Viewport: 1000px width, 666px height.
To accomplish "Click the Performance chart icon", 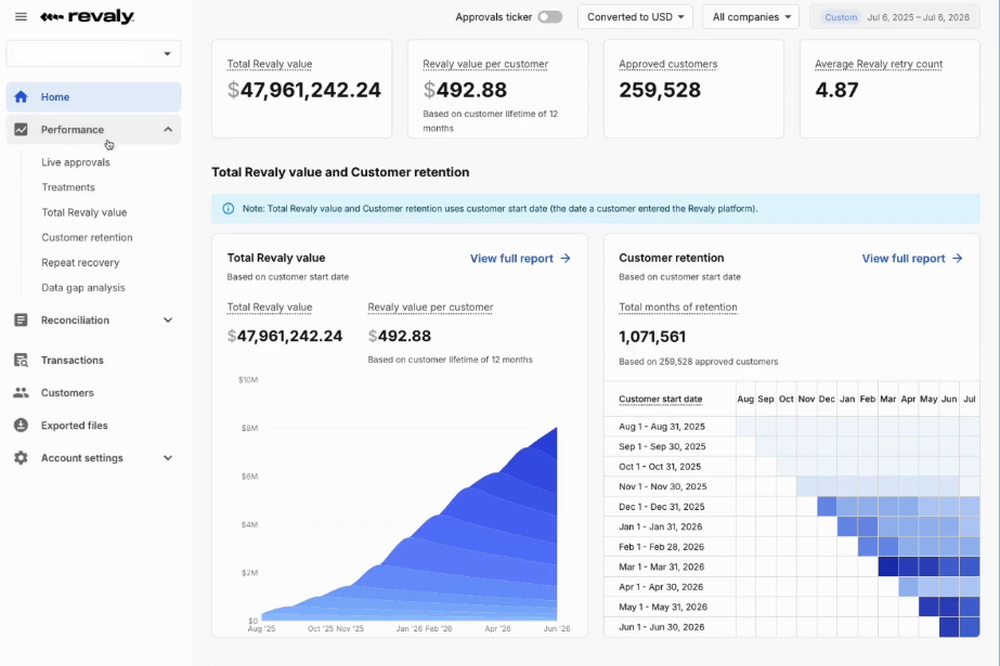I will point(21,130).
